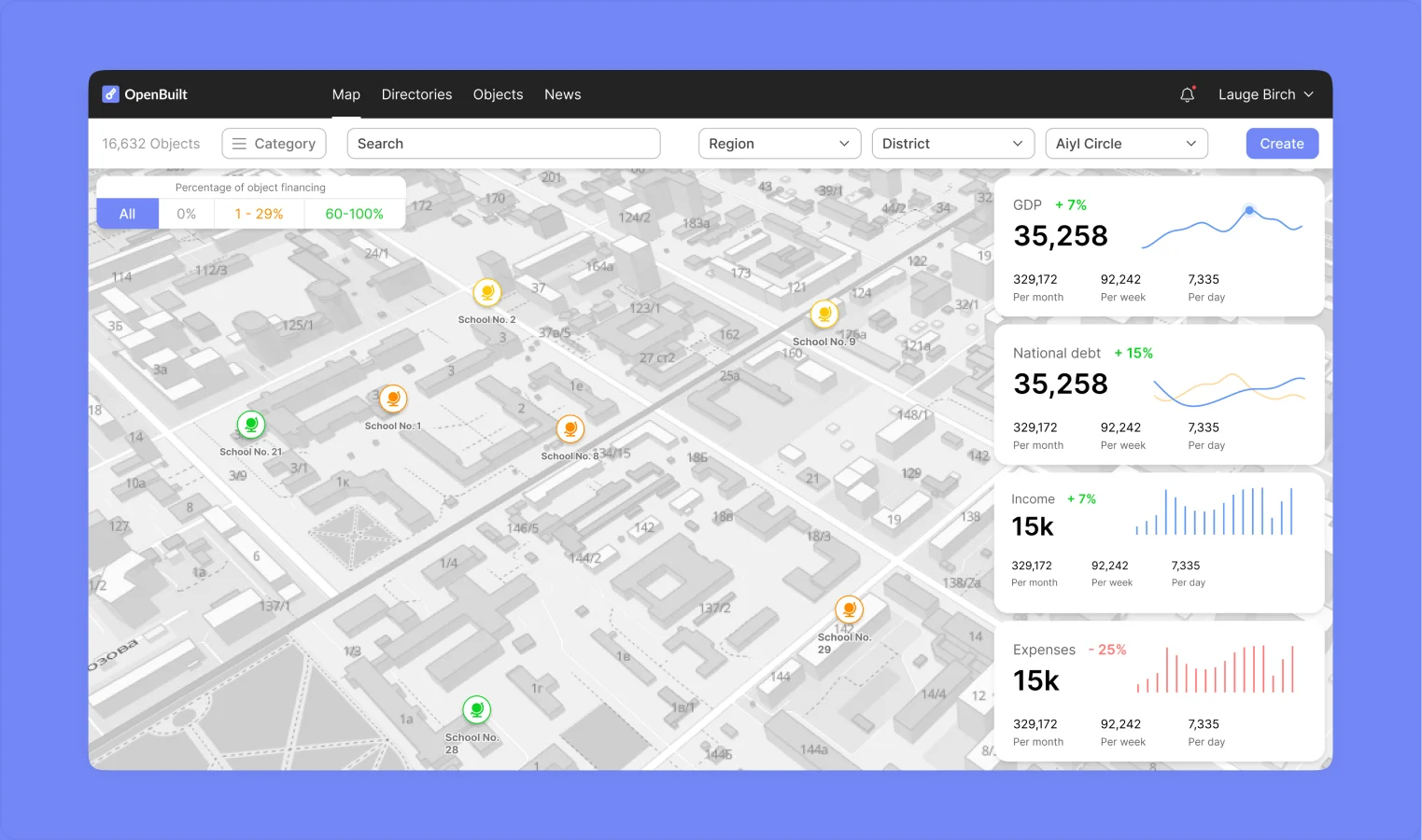Open the District dropdown
This screenshot has height=840, width=1422.
tap(953, 144)
